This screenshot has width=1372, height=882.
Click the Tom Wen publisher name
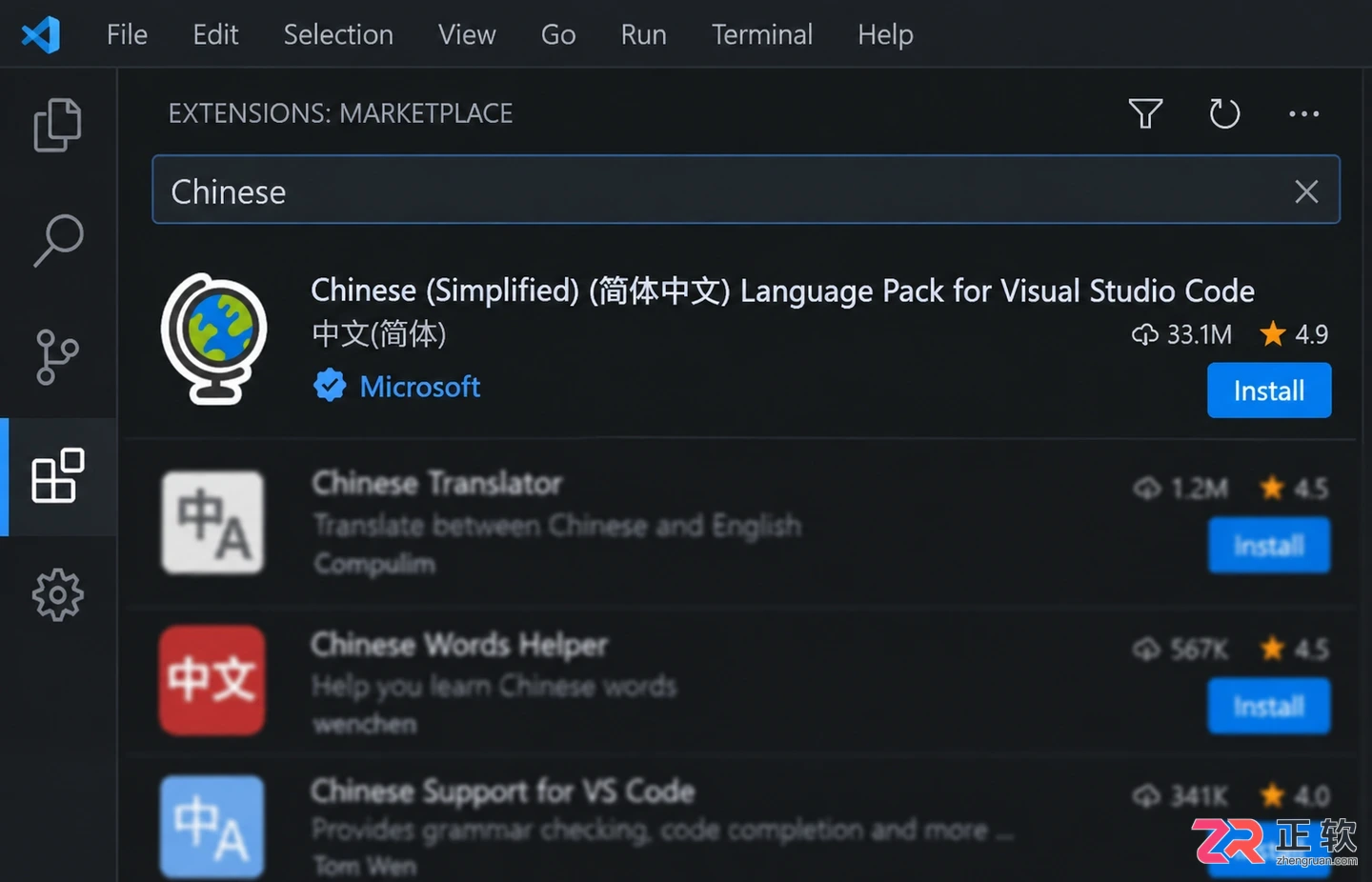[365, 866]
